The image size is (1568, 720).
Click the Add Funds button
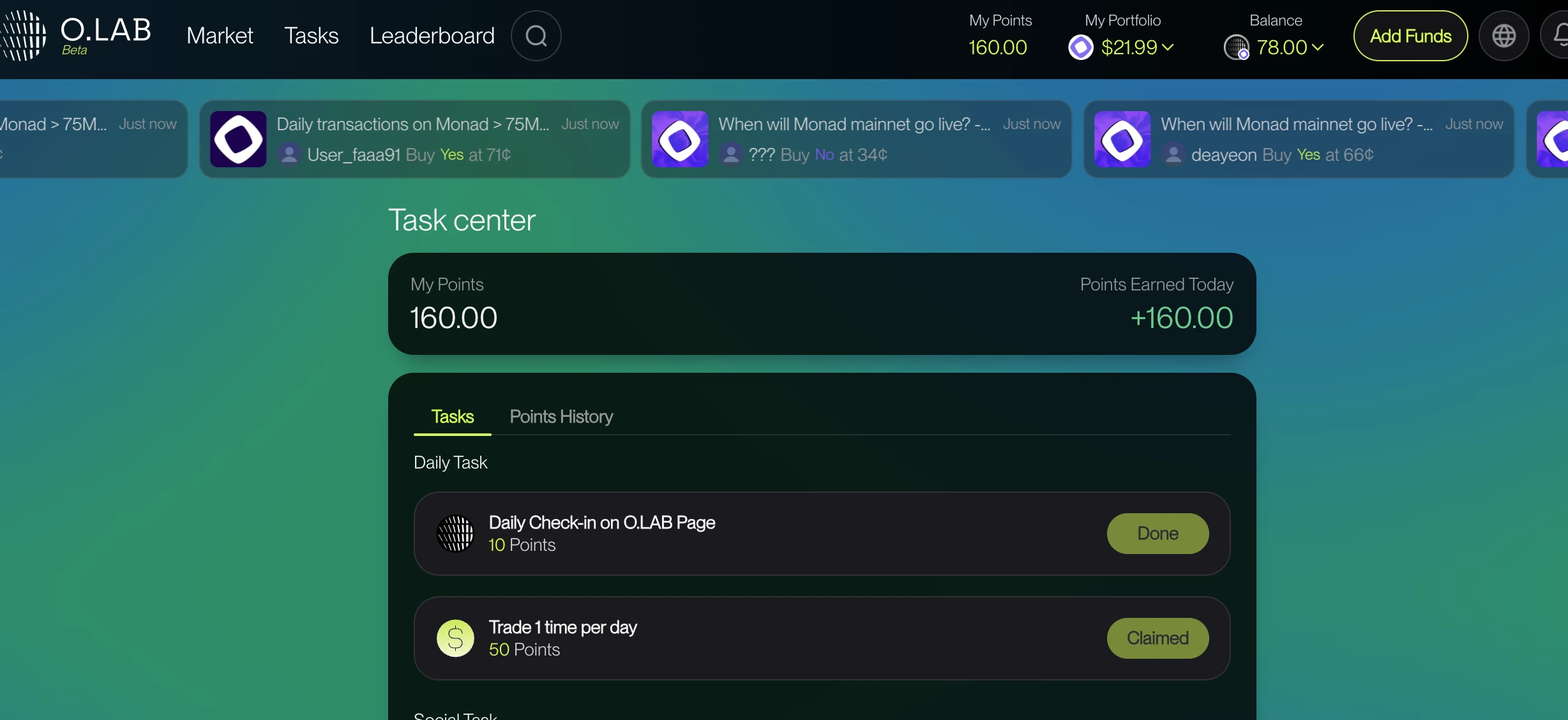tap(1410, 35)
